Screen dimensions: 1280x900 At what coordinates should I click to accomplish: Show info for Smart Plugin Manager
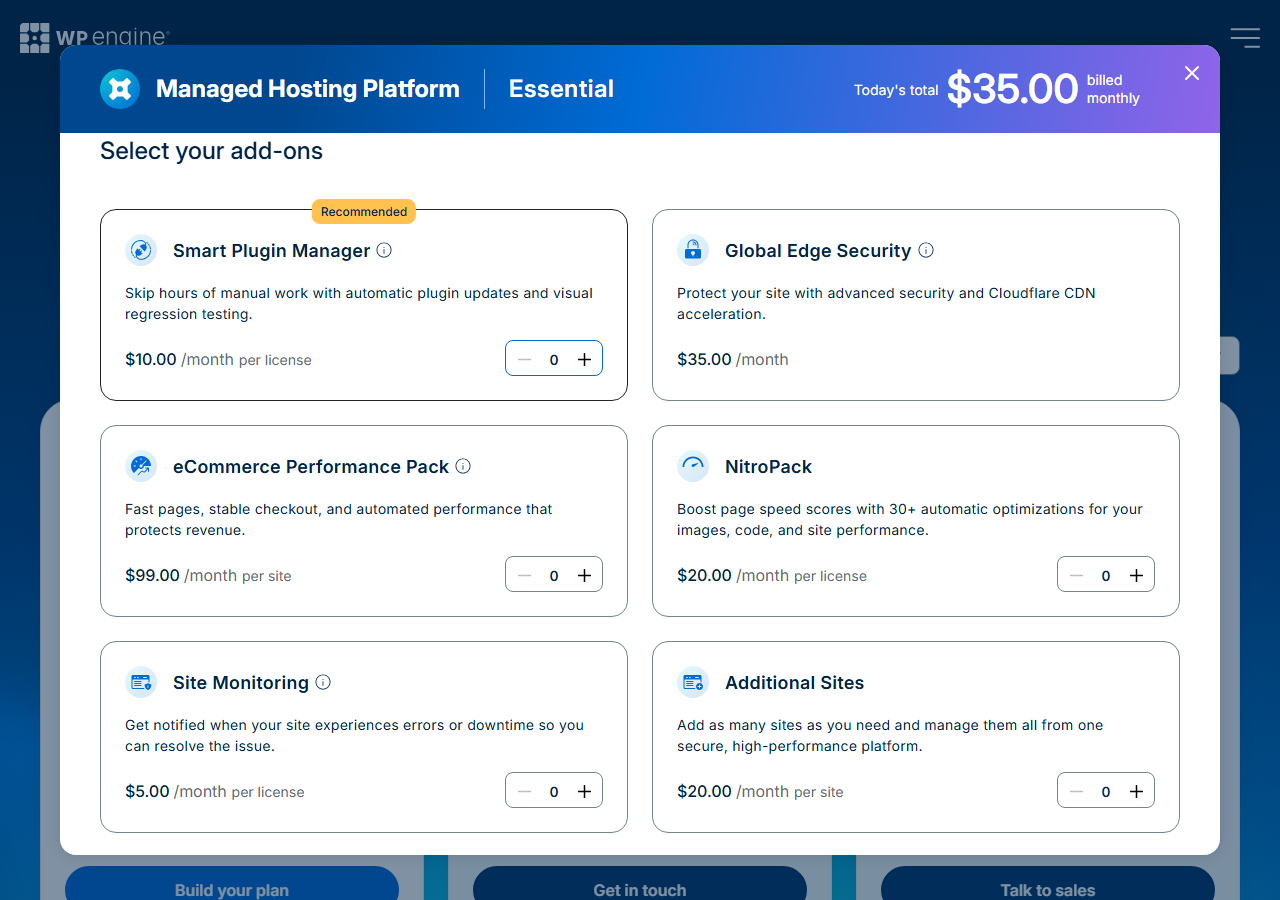tap(384, 250)
